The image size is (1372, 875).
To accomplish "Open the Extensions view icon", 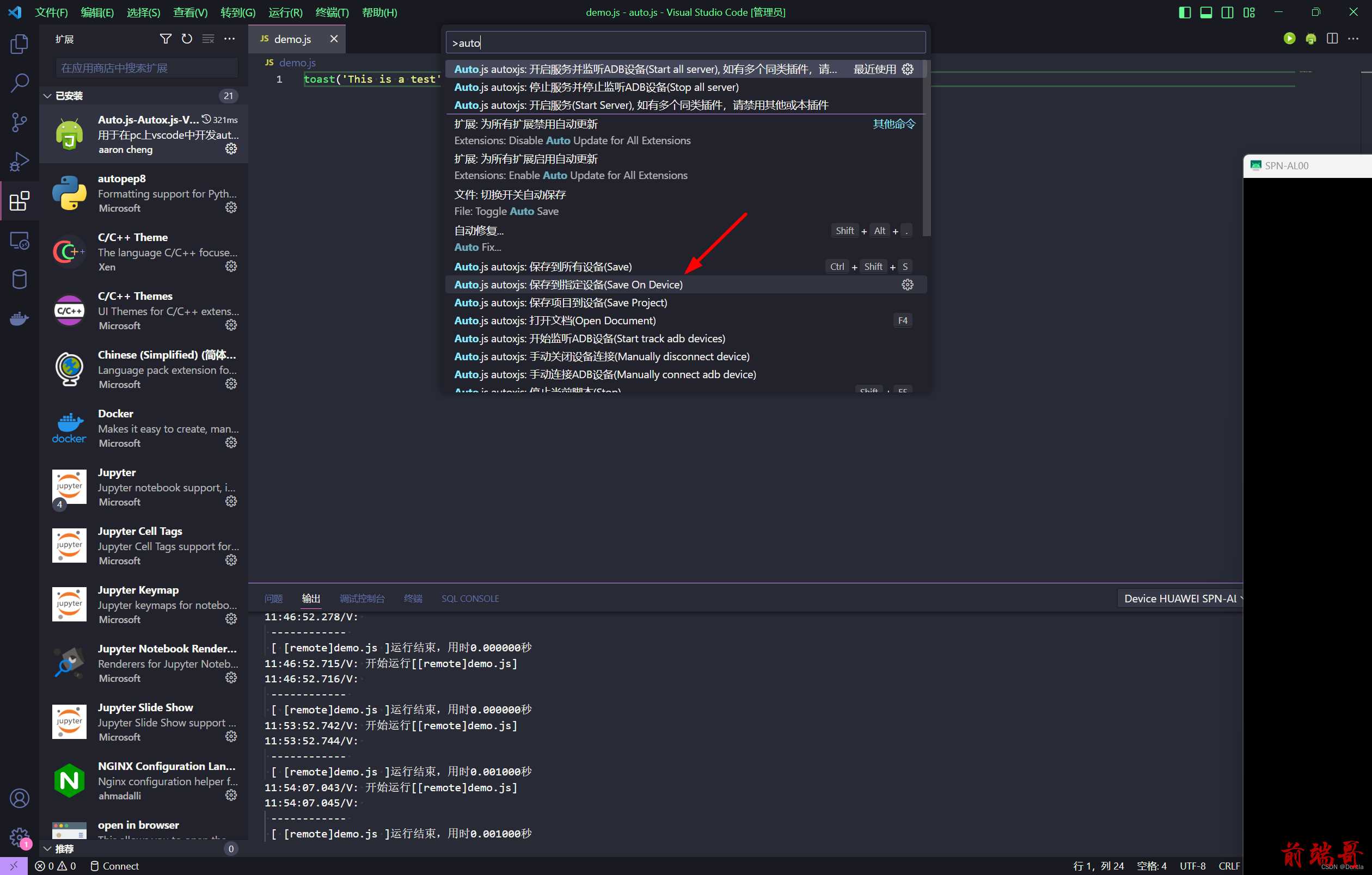I will [x=20, y=201].
